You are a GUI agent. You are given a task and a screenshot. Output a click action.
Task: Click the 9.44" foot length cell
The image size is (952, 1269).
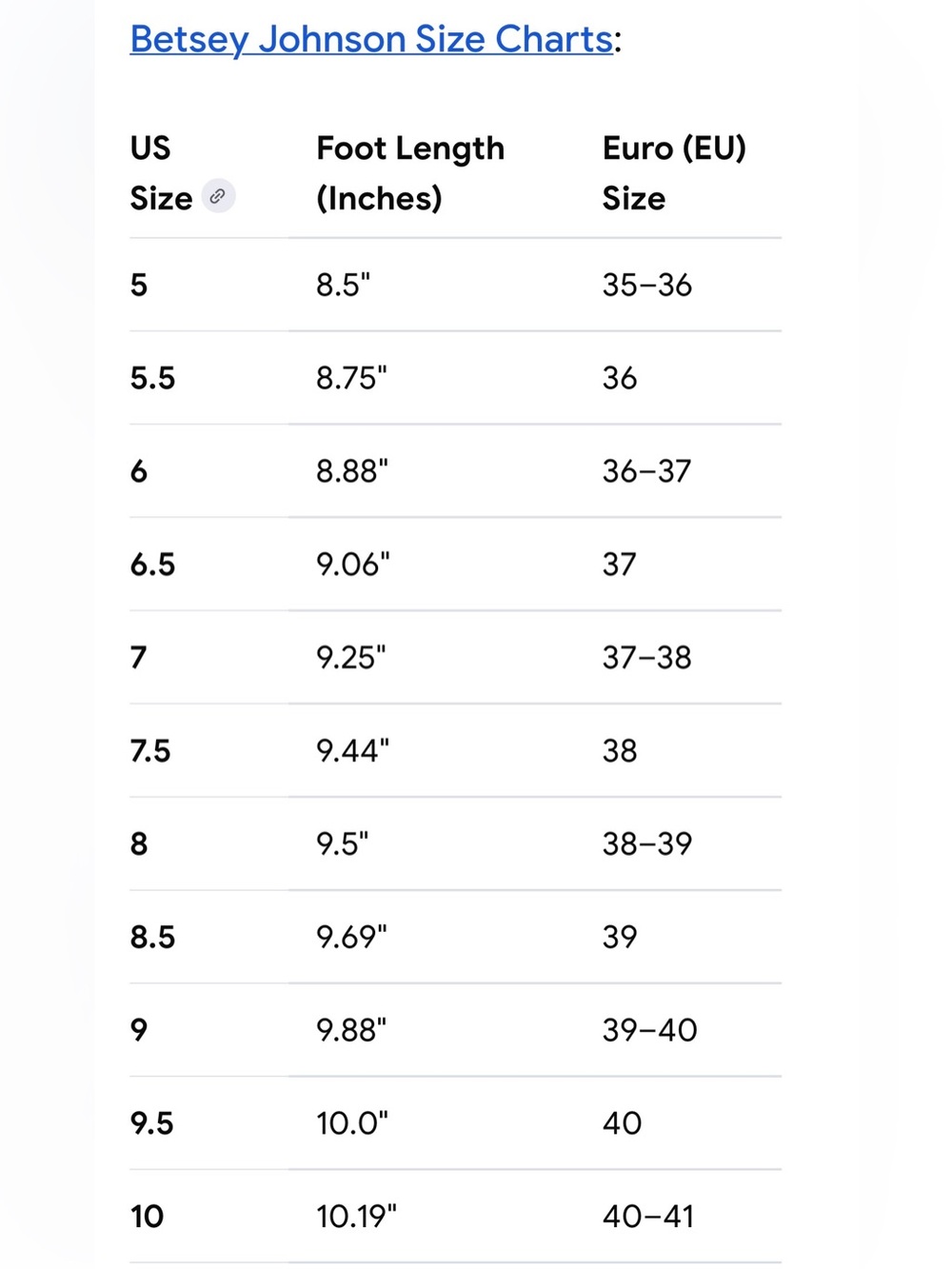(x=352, y=751)
